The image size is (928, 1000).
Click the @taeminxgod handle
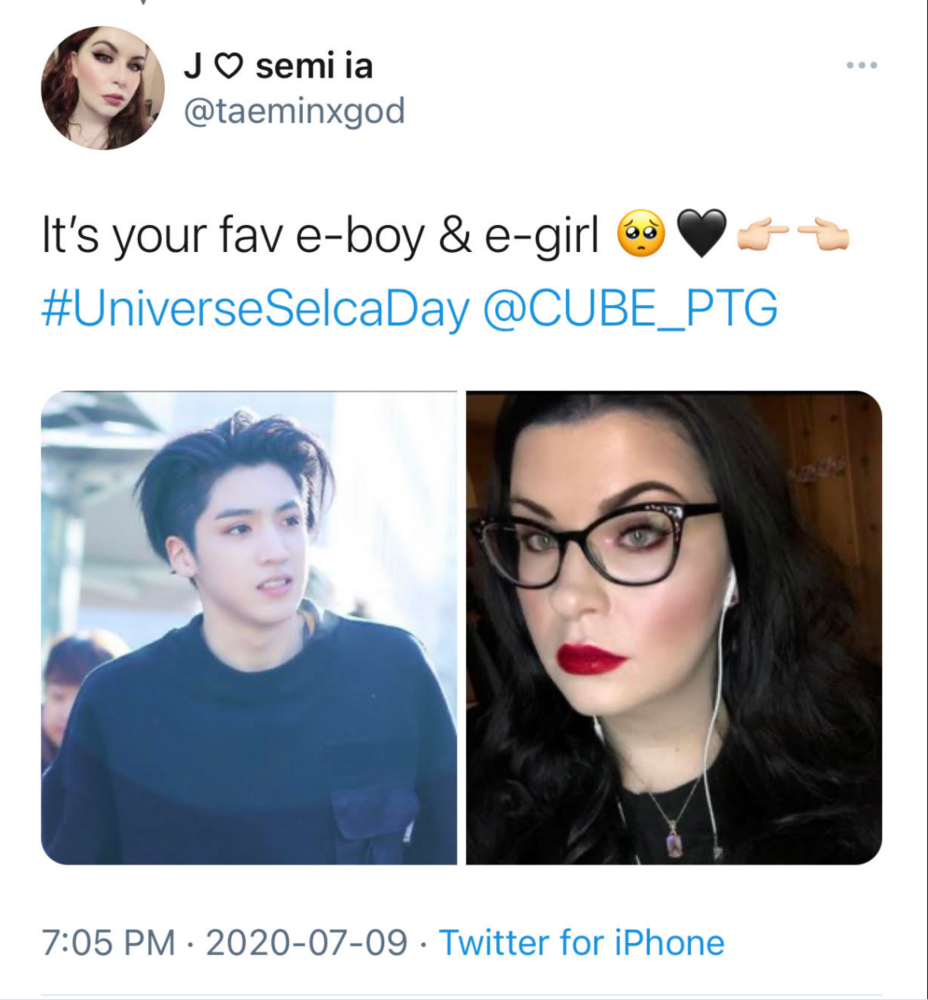click(295, 112)
